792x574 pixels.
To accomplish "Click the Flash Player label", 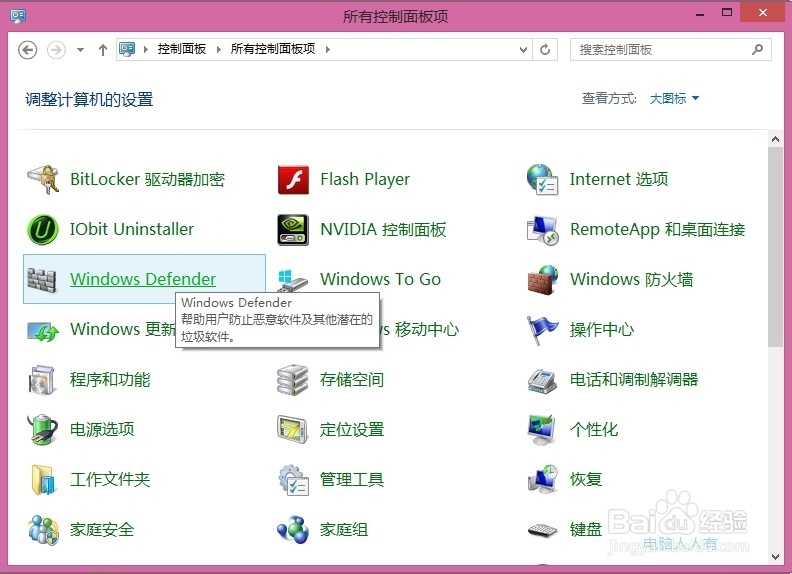I will (x=365, y=179).
